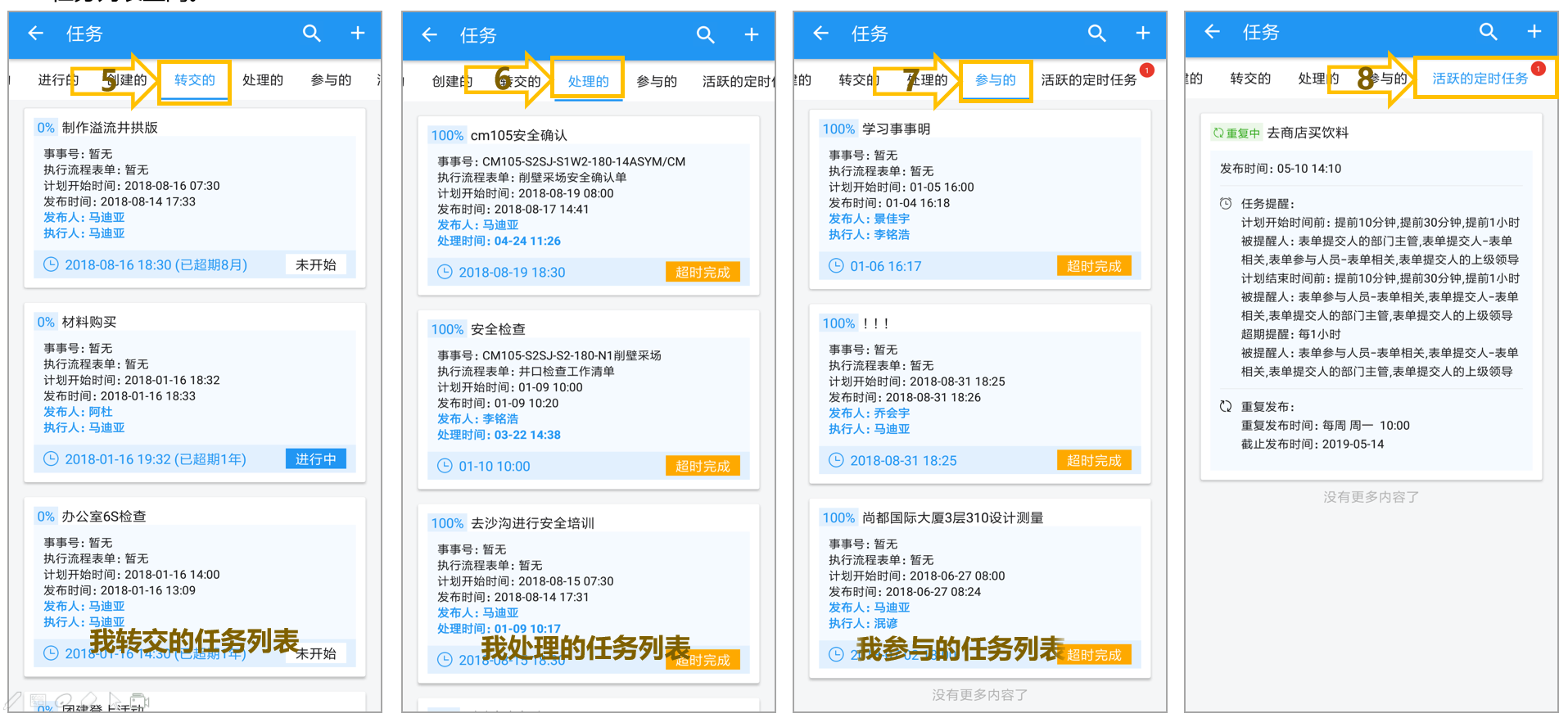1568x718 pixels.
Task: Click publisher link 发布人: 景佳宇
Action: (869, 219)
